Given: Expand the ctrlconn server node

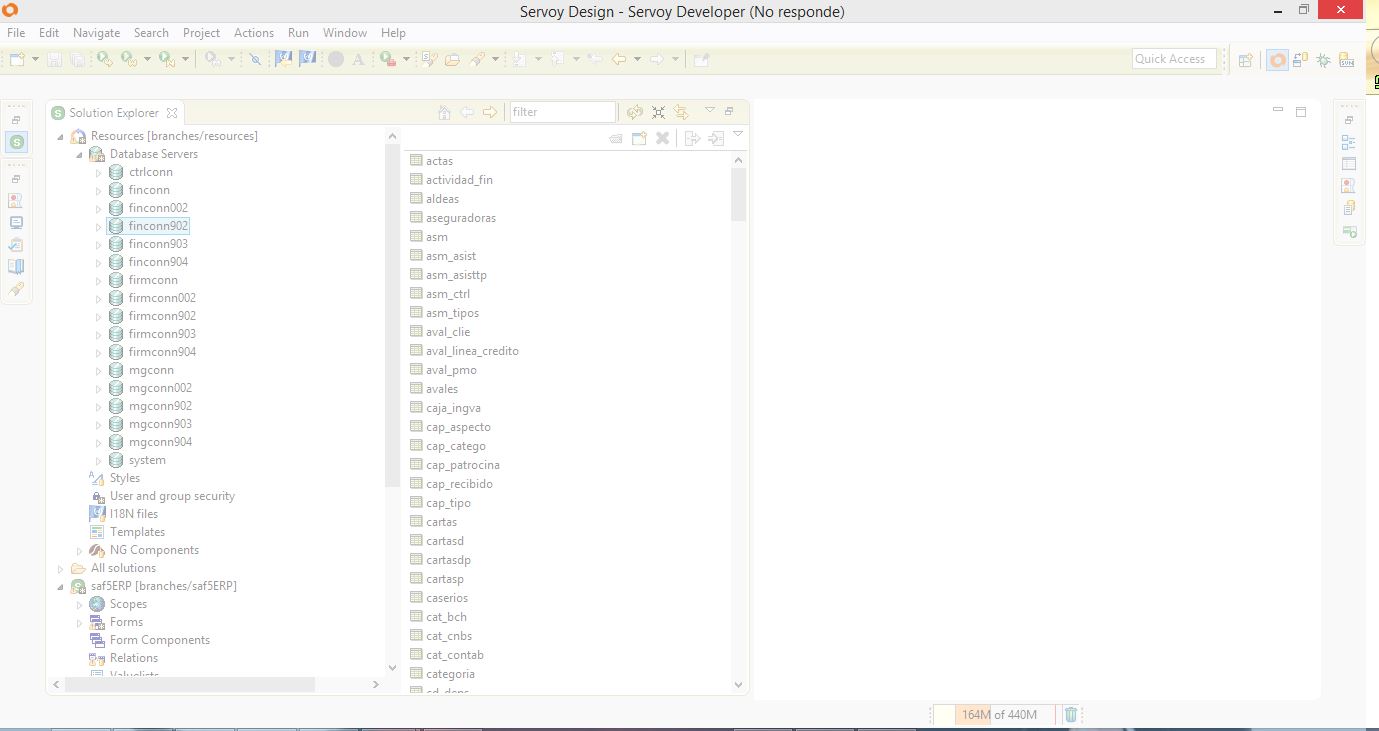Looking at the screenshot, I should tap(98, 173).
